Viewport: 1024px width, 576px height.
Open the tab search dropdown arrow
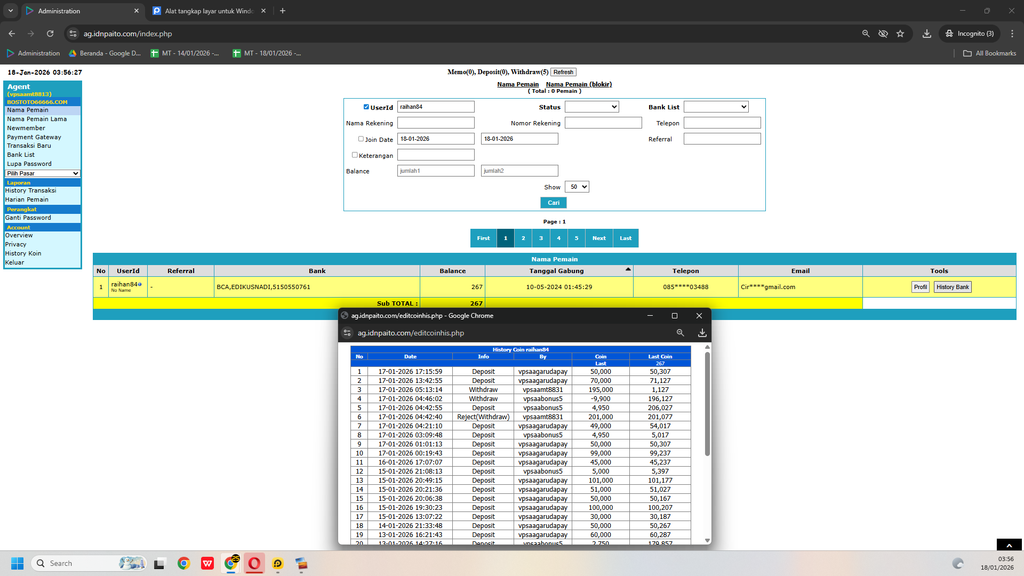click(10, 10)
